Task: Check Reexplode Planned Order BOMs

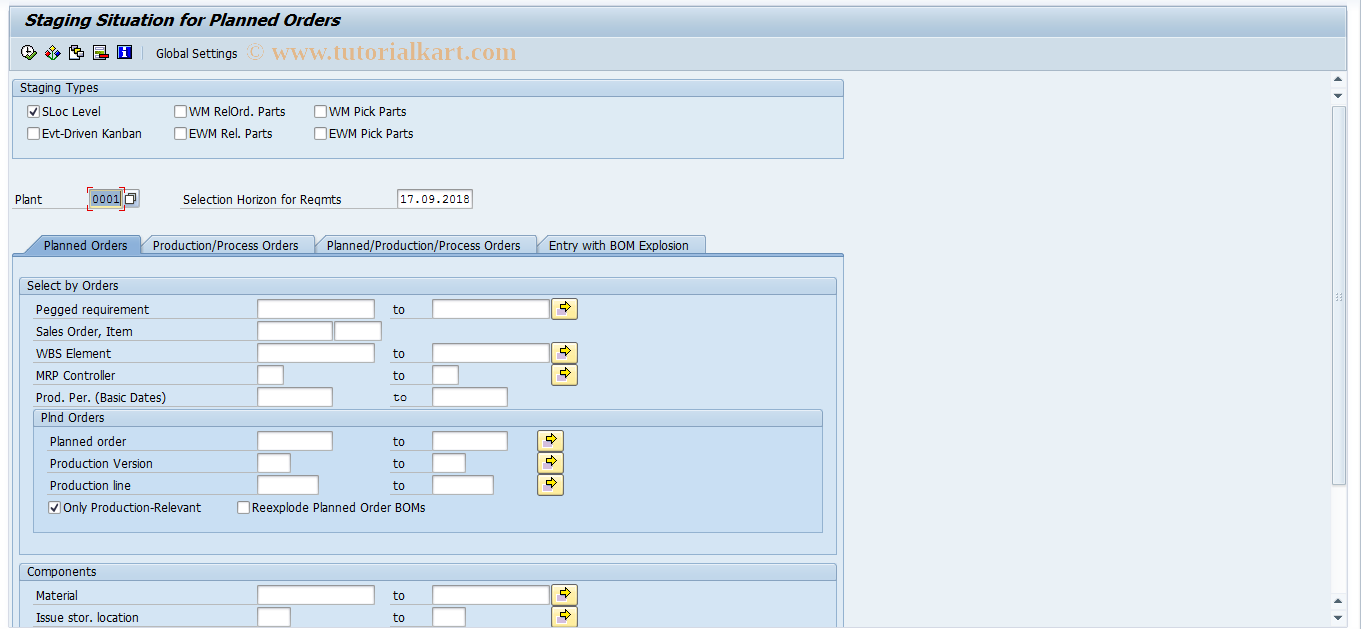Action: (x=243, y=507)
